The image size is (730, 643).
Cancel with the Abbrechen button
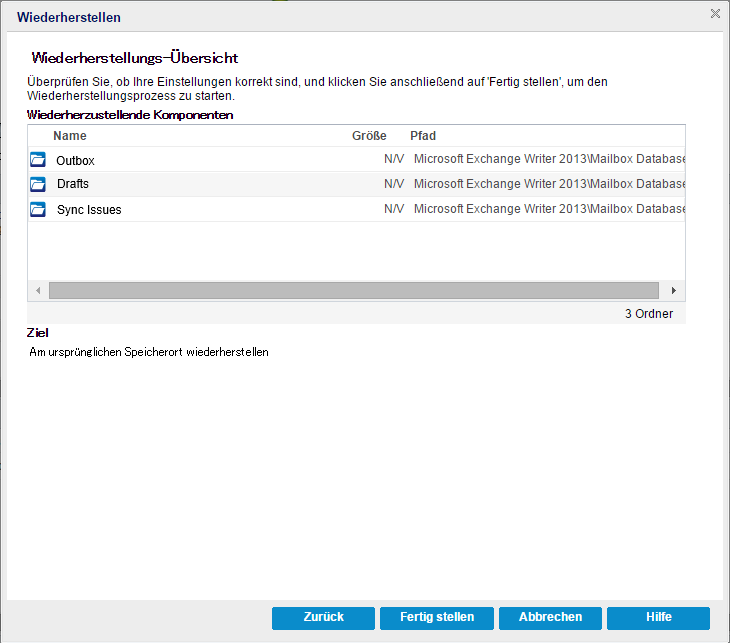(550, 618)
